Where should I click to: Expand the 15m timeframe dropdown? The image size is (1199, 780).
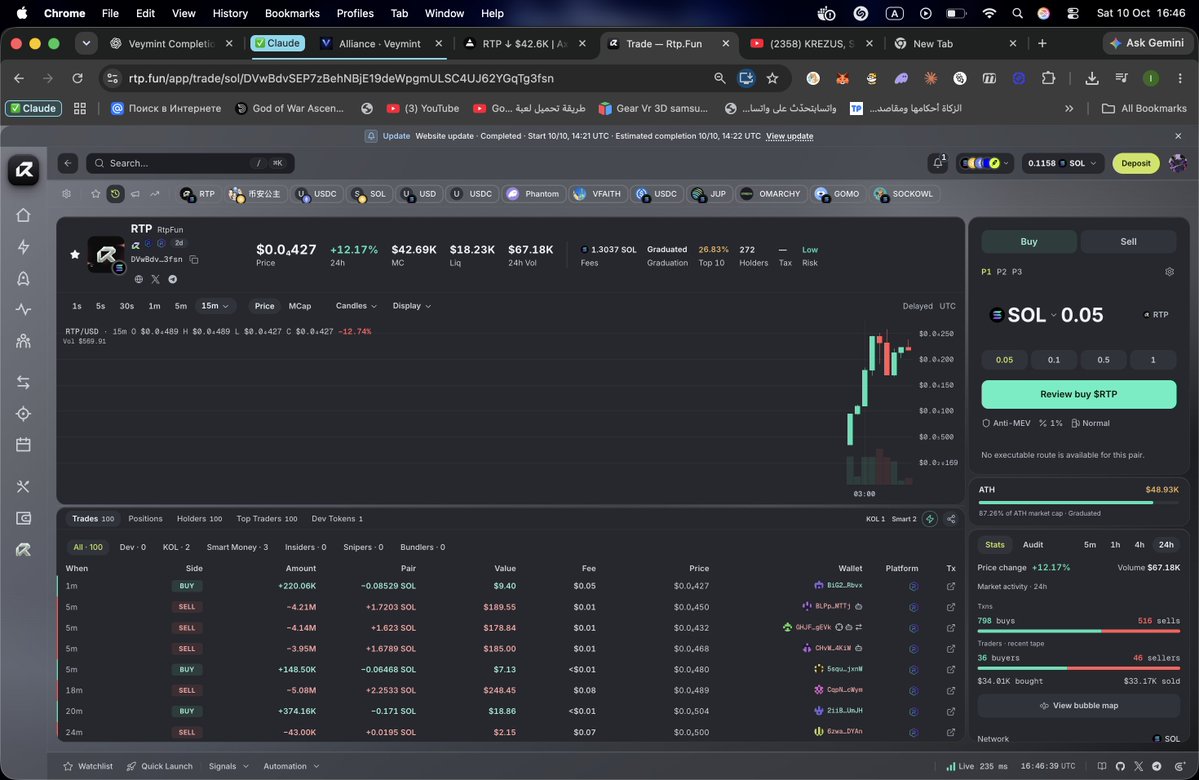pyautogui.click(x=214, y=306)
